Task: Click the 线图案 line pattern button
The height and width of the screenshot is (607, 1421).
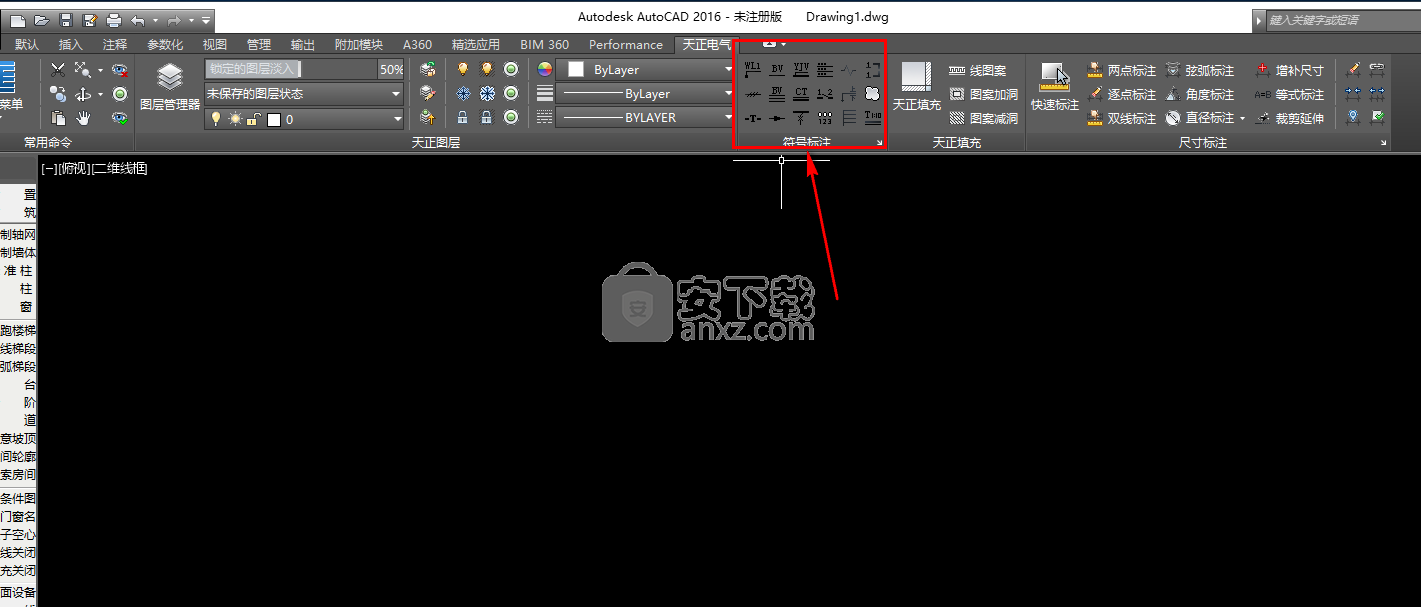Action: (978, 71)
